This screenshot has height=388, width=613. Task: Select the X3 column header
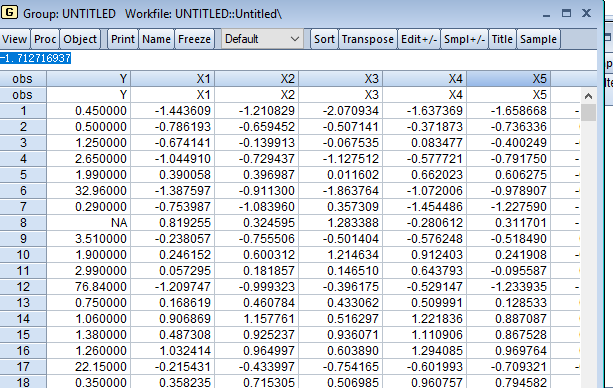click(341, 79)
